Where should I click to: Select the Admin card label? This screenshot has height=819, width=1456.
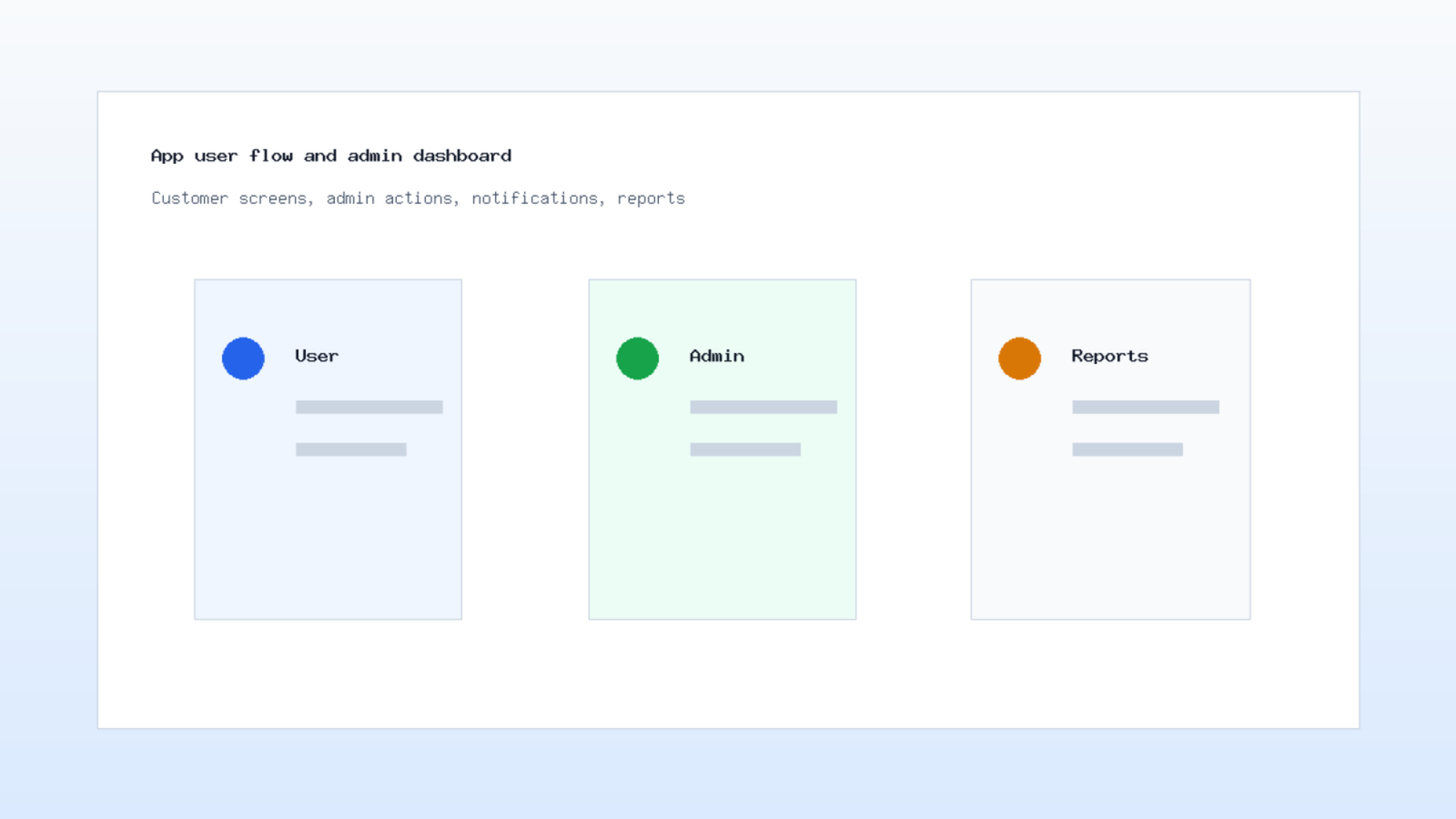717,356
